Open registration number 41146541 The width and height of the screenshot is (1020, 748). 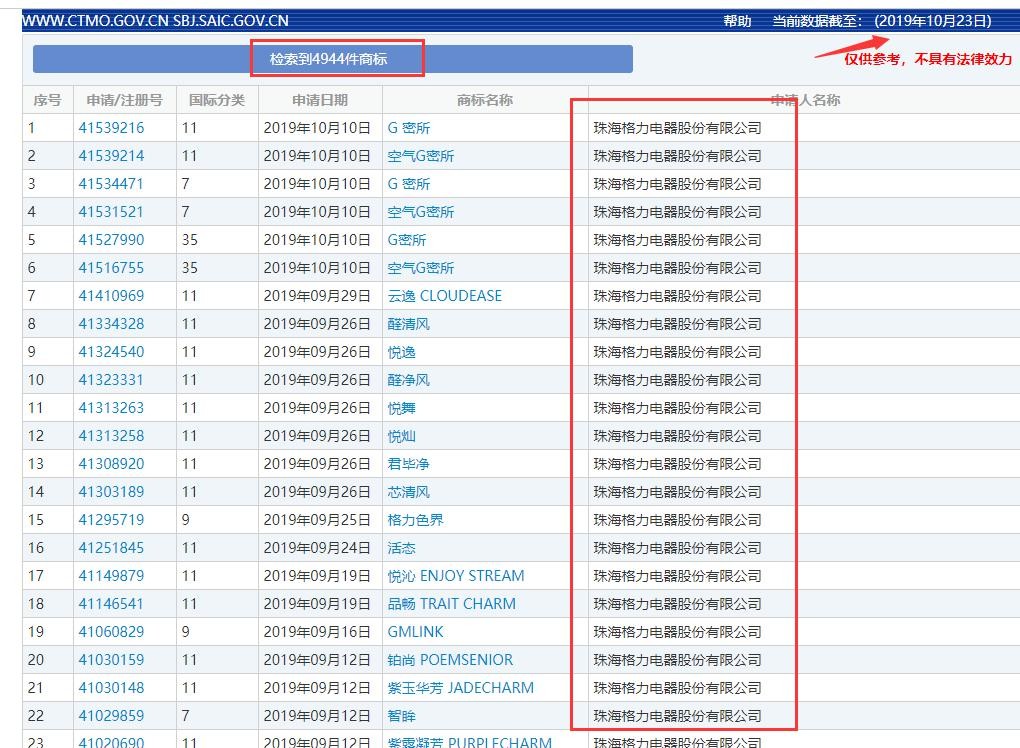pos(111,604)
